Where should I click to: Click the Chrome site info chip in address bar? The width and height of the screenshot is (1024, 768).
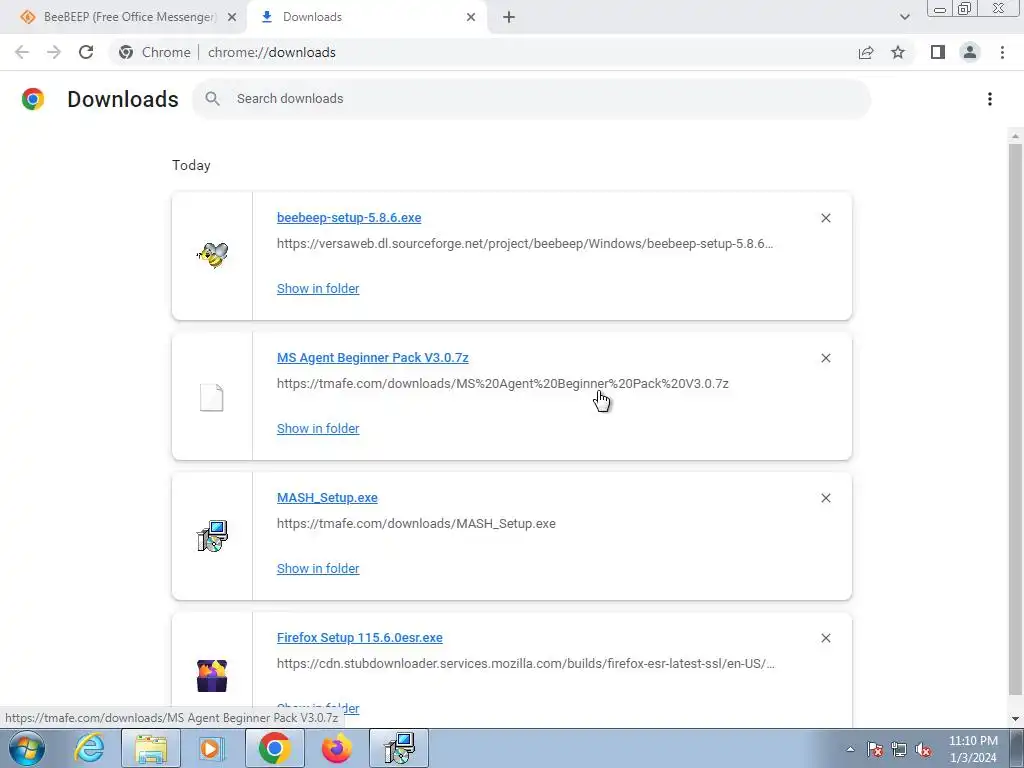pos(155,52)
